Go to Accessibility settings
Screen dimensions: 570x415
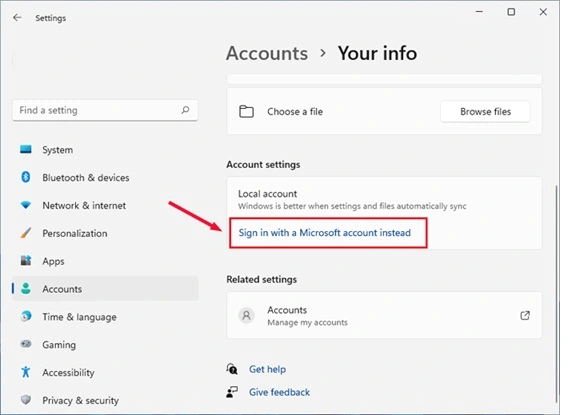point(105,372)
